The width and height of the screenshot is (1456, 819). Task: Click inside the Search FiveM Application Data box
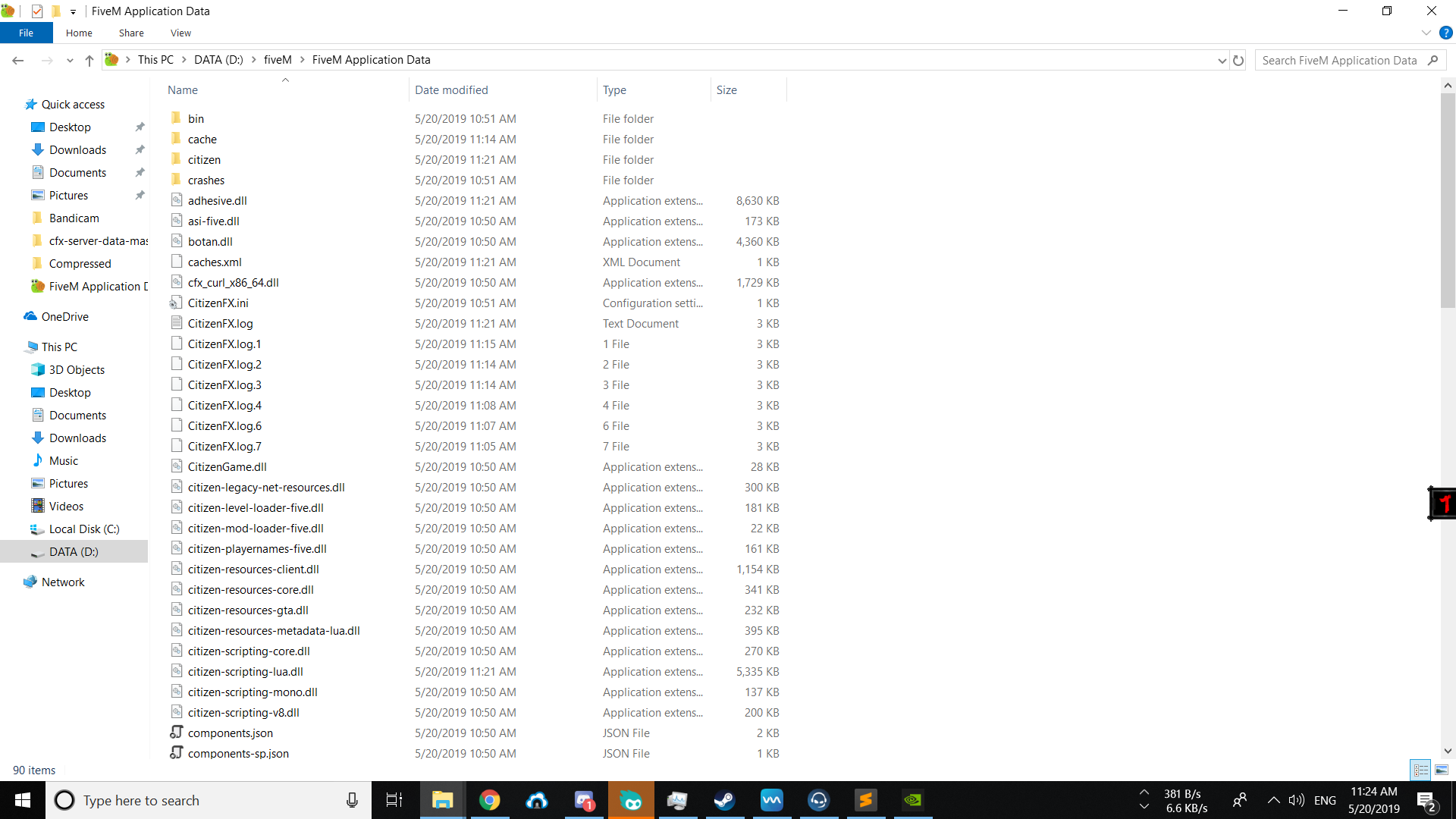[x=1342, y=60]
